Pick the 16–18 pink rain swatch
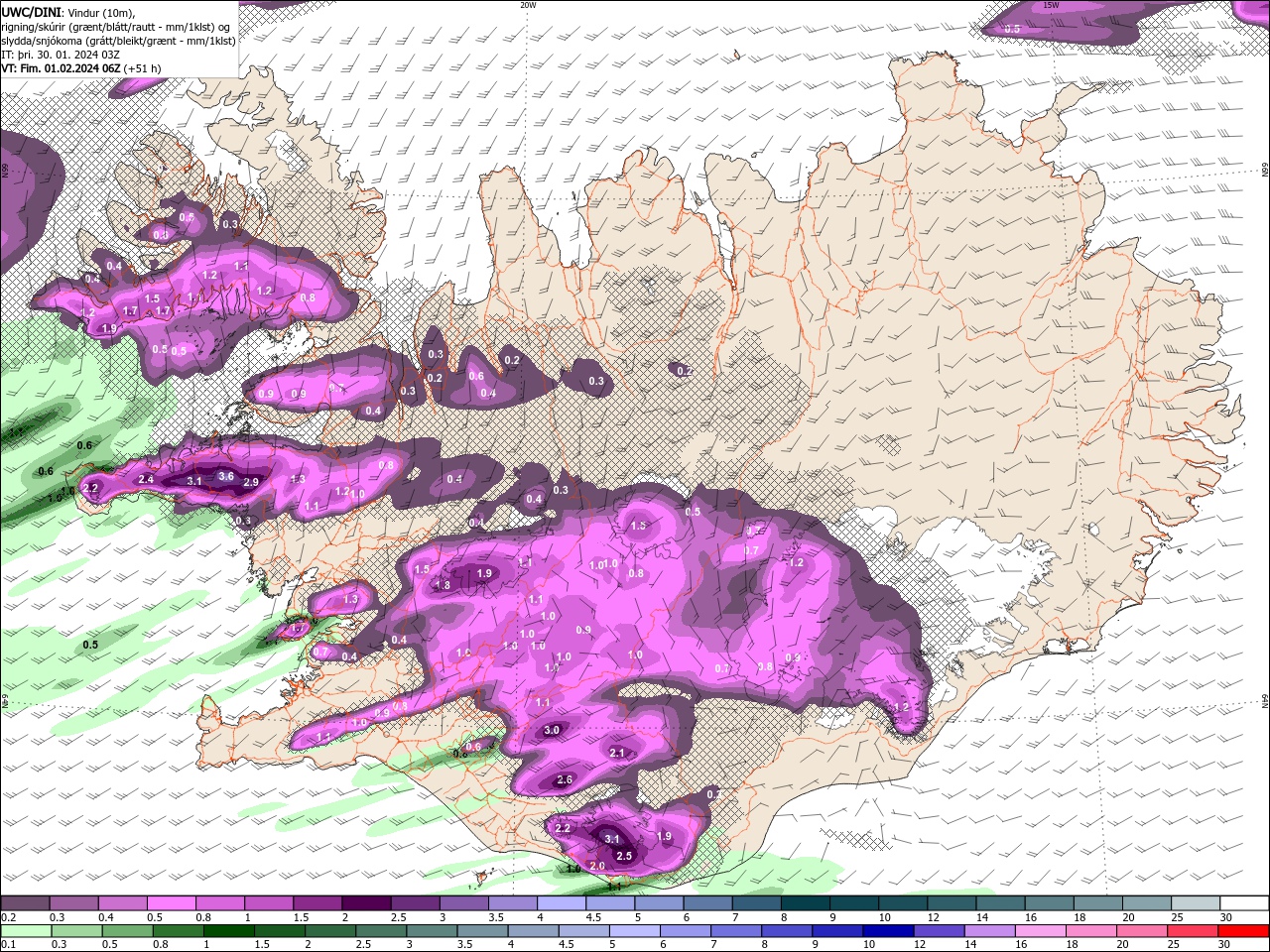Viewport: 1270px width, 952px height. click(1040, 931)
